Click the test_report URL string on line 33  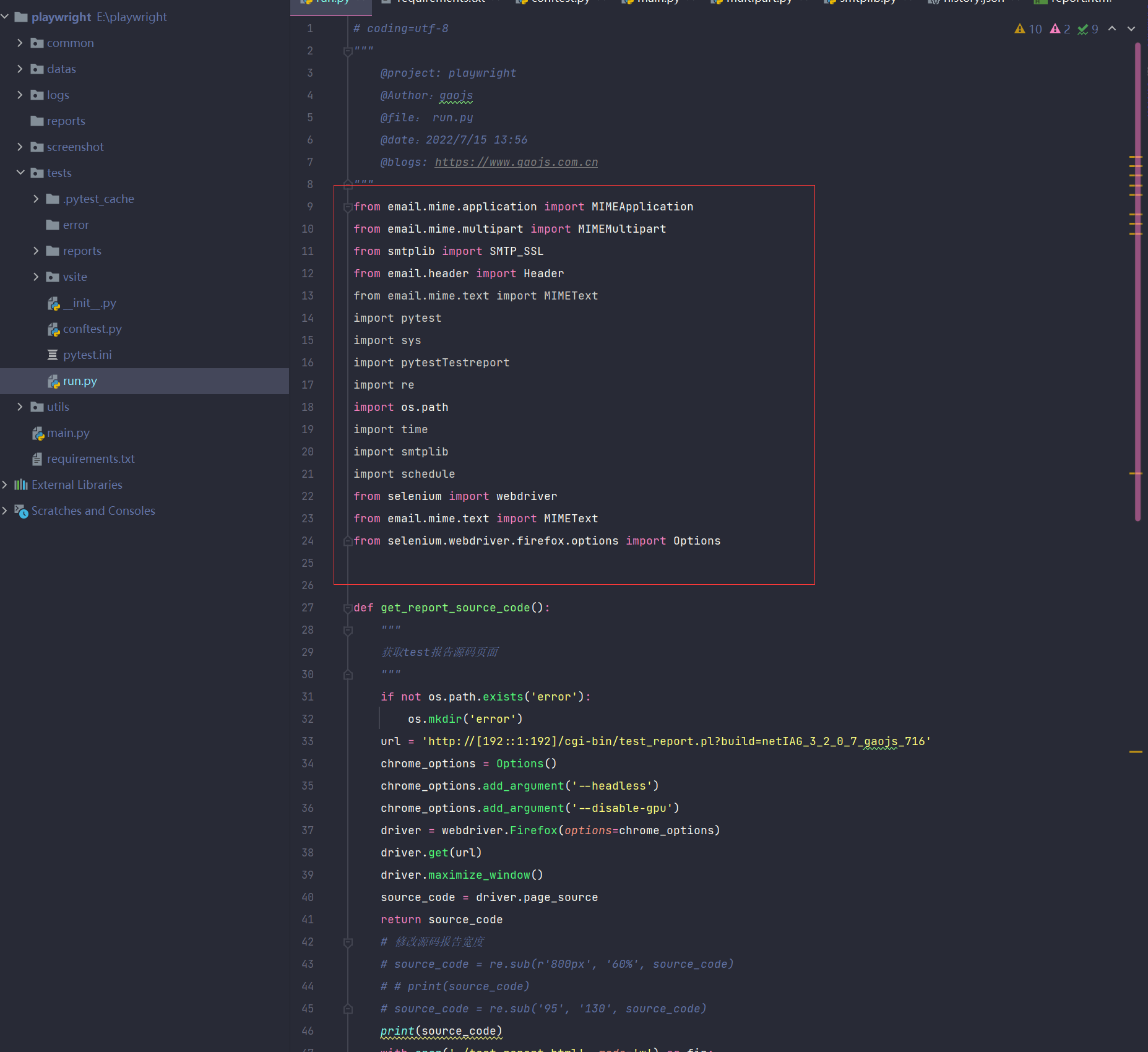(x=676, y=741)
